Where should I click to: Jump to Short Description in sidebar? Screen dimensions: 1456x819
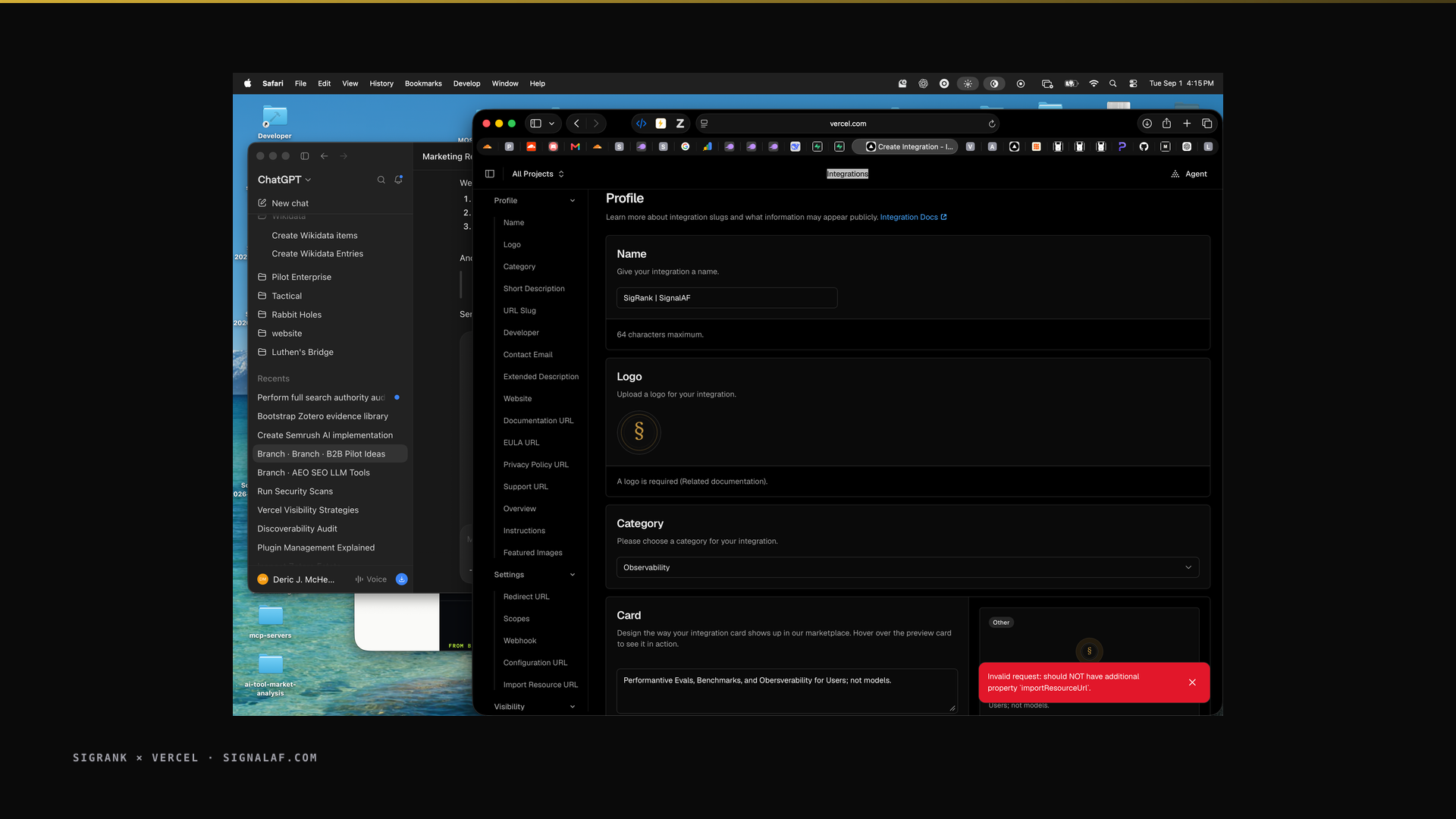pos(534,289)
